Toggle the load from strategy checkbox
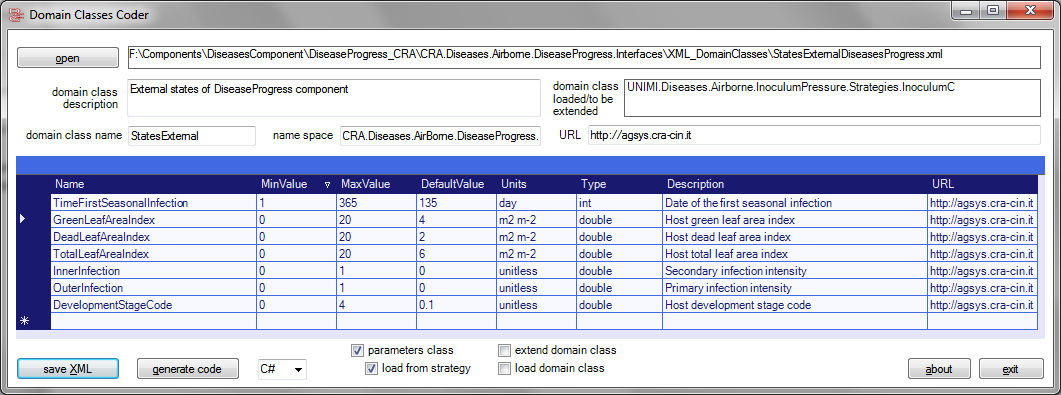1061x395 pixels. [x=371, y=369]
